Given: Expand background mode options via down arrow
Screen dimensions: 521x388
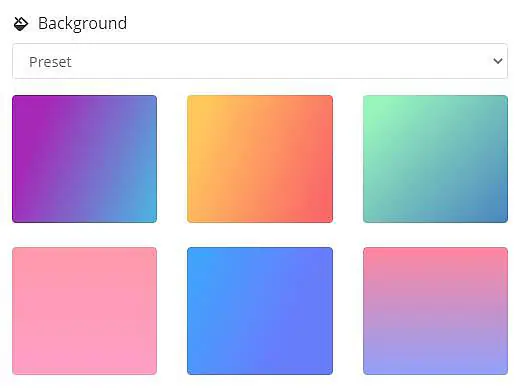Looking at the screenshot, I should (x=498, y=61).
